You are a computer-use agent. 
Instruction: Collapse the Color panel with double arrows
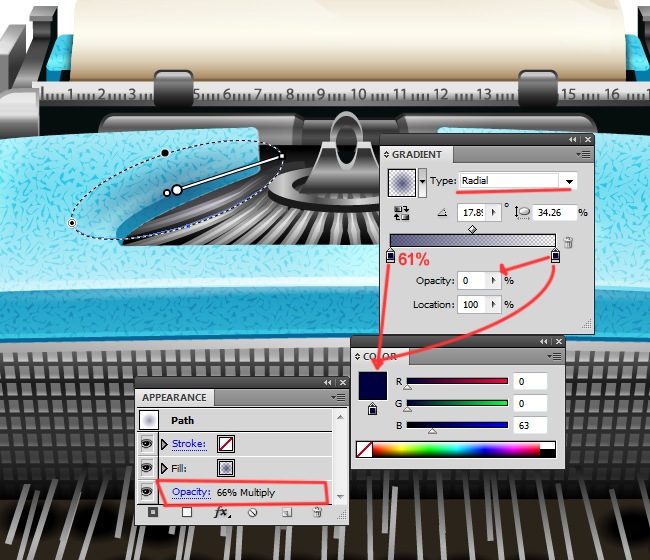pos(543,342)
